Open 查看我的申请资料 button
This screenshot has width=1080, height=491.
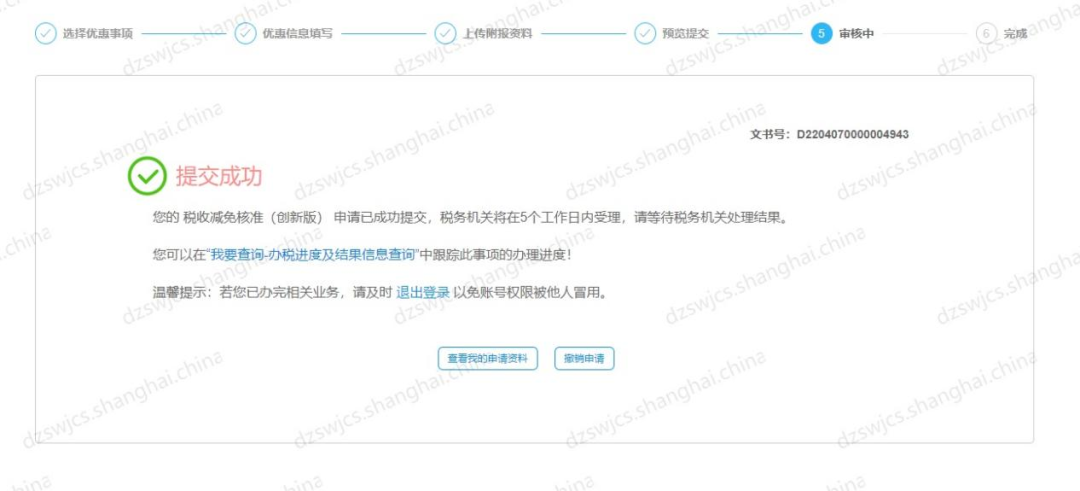488,359
